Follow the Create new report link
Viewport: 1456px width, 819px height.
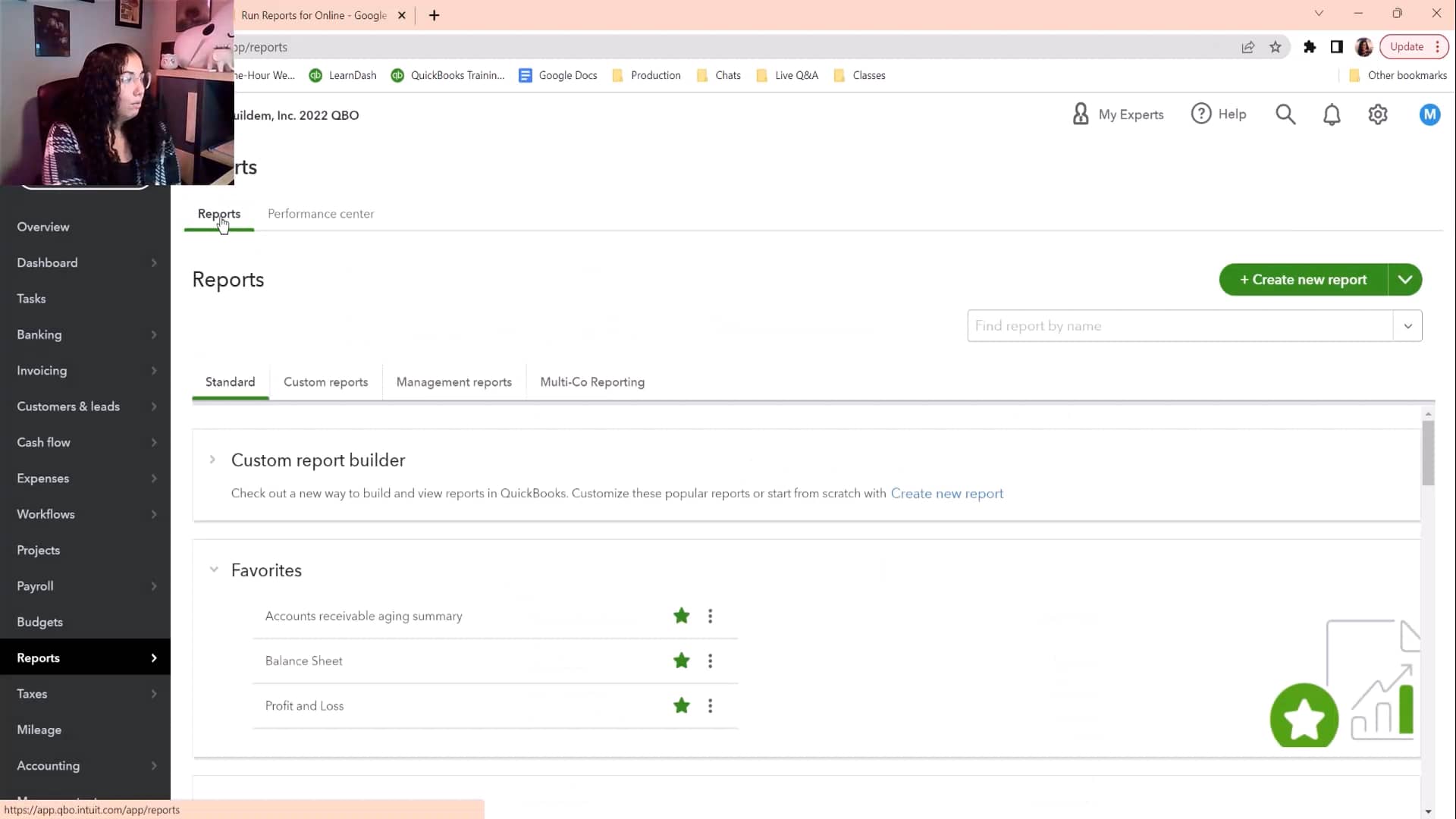tap(946, 494)
